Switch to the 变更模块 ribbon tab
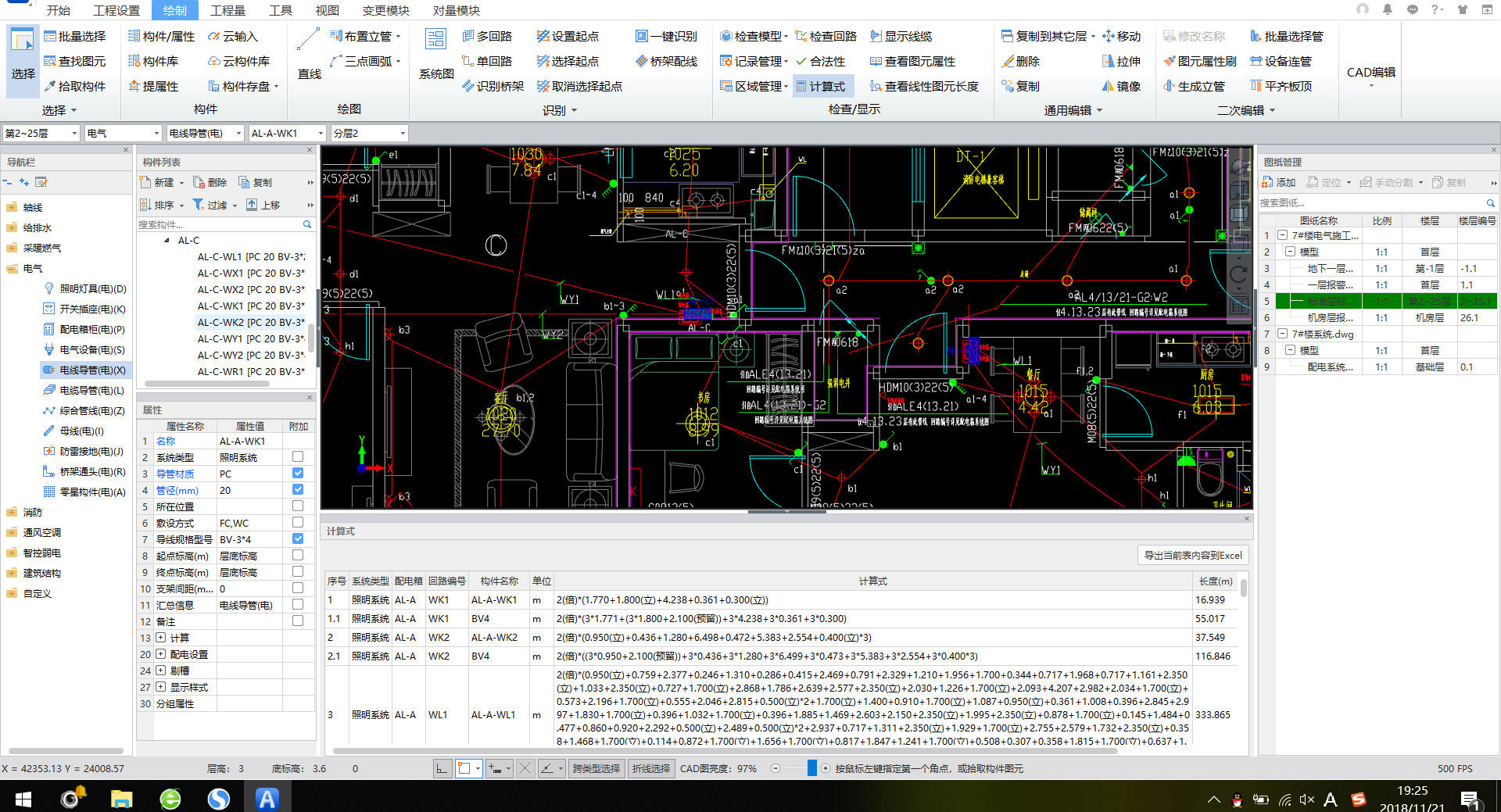The image size is (1501, 812). click(386, 10)
